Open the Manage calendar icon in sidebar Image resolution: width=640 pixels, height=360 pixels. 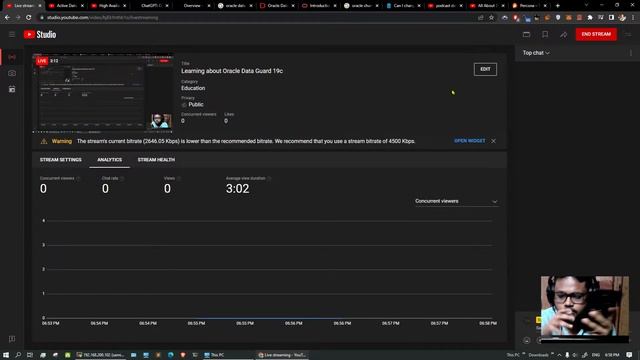click(12, 89)
